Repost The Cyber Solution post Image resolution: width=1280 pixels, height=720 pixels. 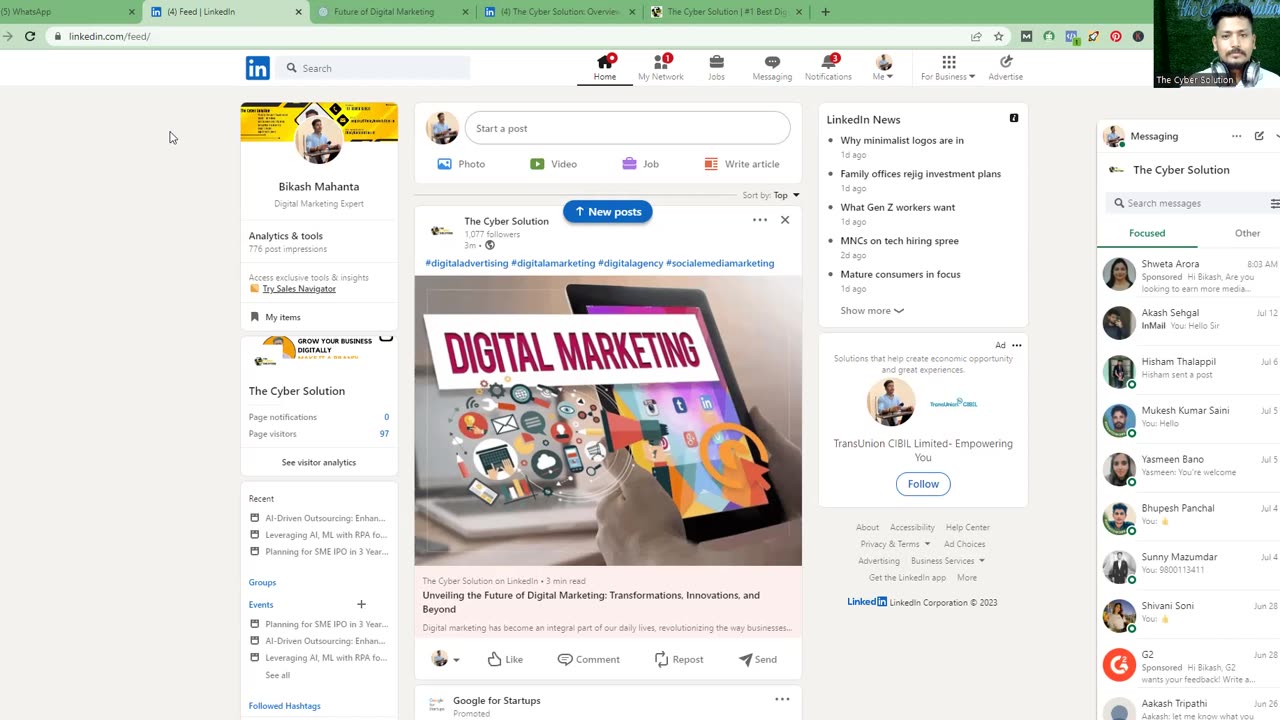point(678,659)
